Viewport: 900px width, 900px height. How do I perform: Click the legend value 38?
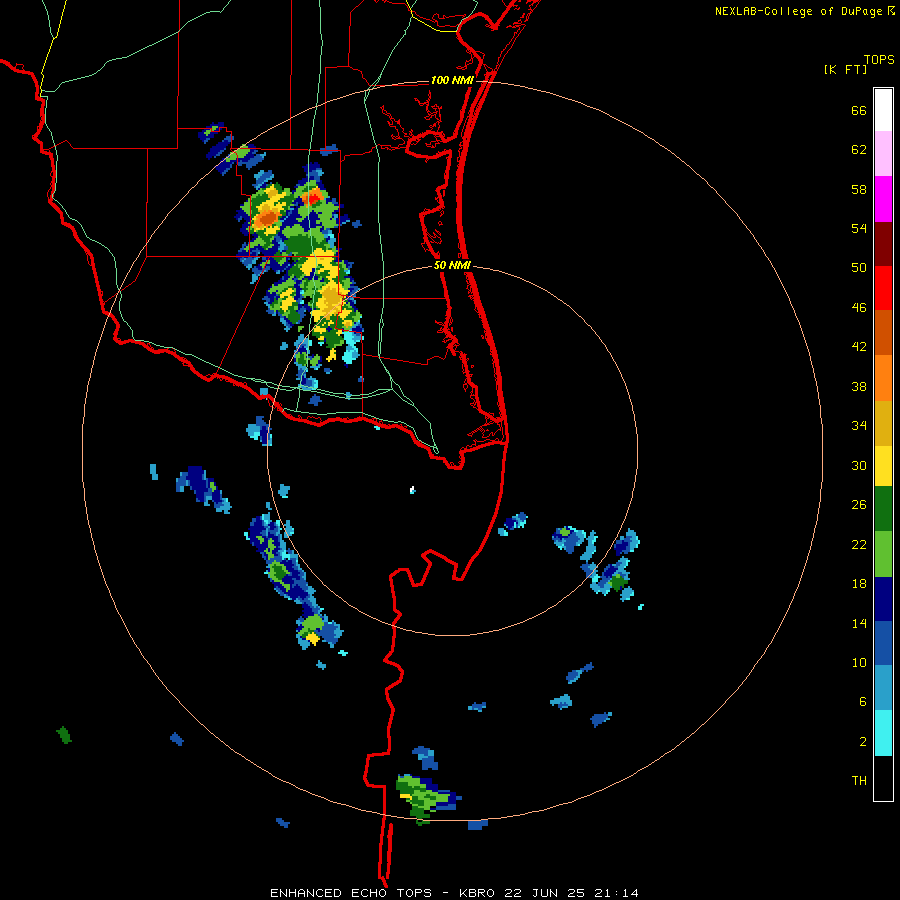pos(859,386)
